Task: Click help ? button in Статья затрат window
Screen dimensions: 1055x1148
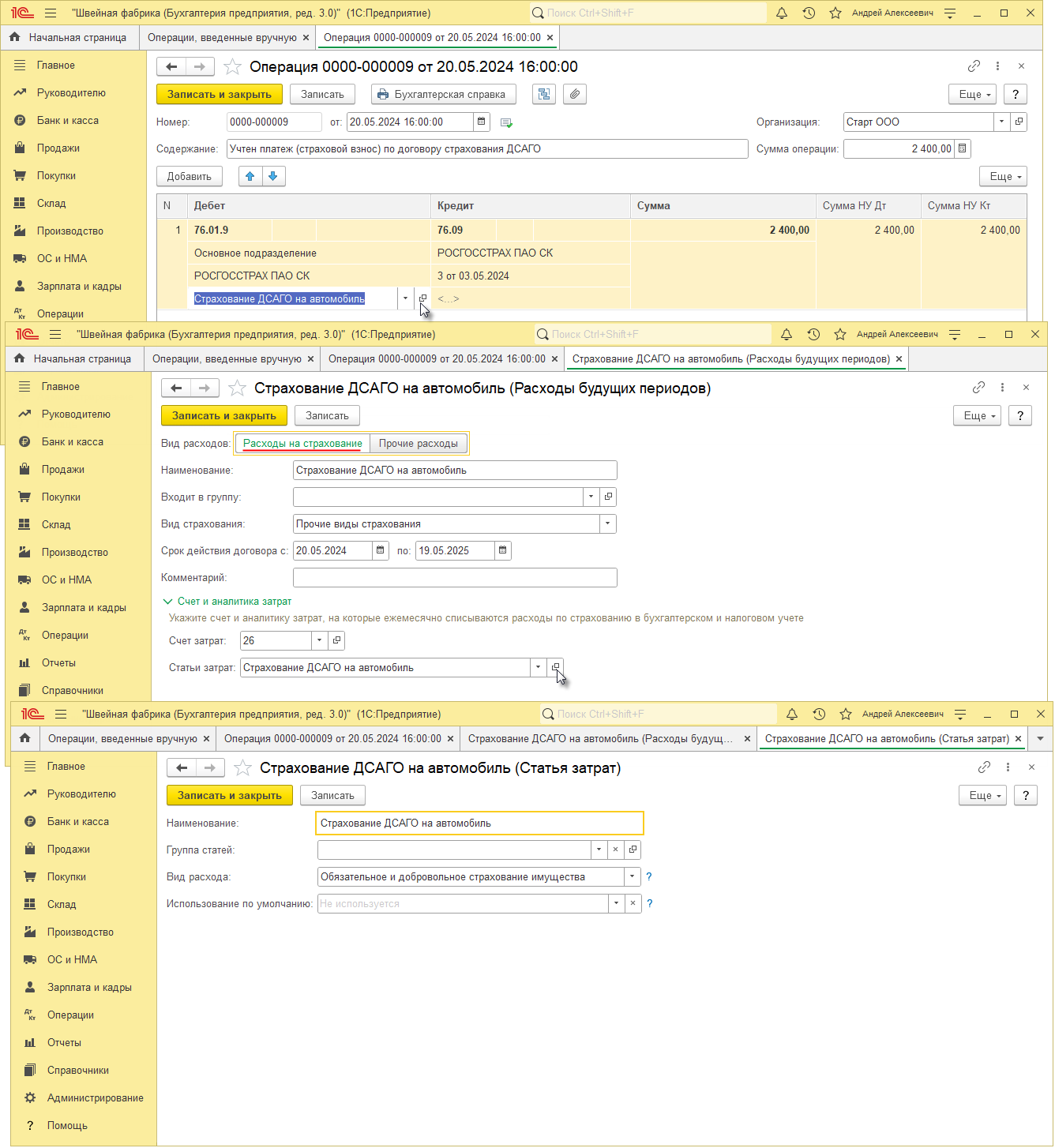Action: [1026, 795]
